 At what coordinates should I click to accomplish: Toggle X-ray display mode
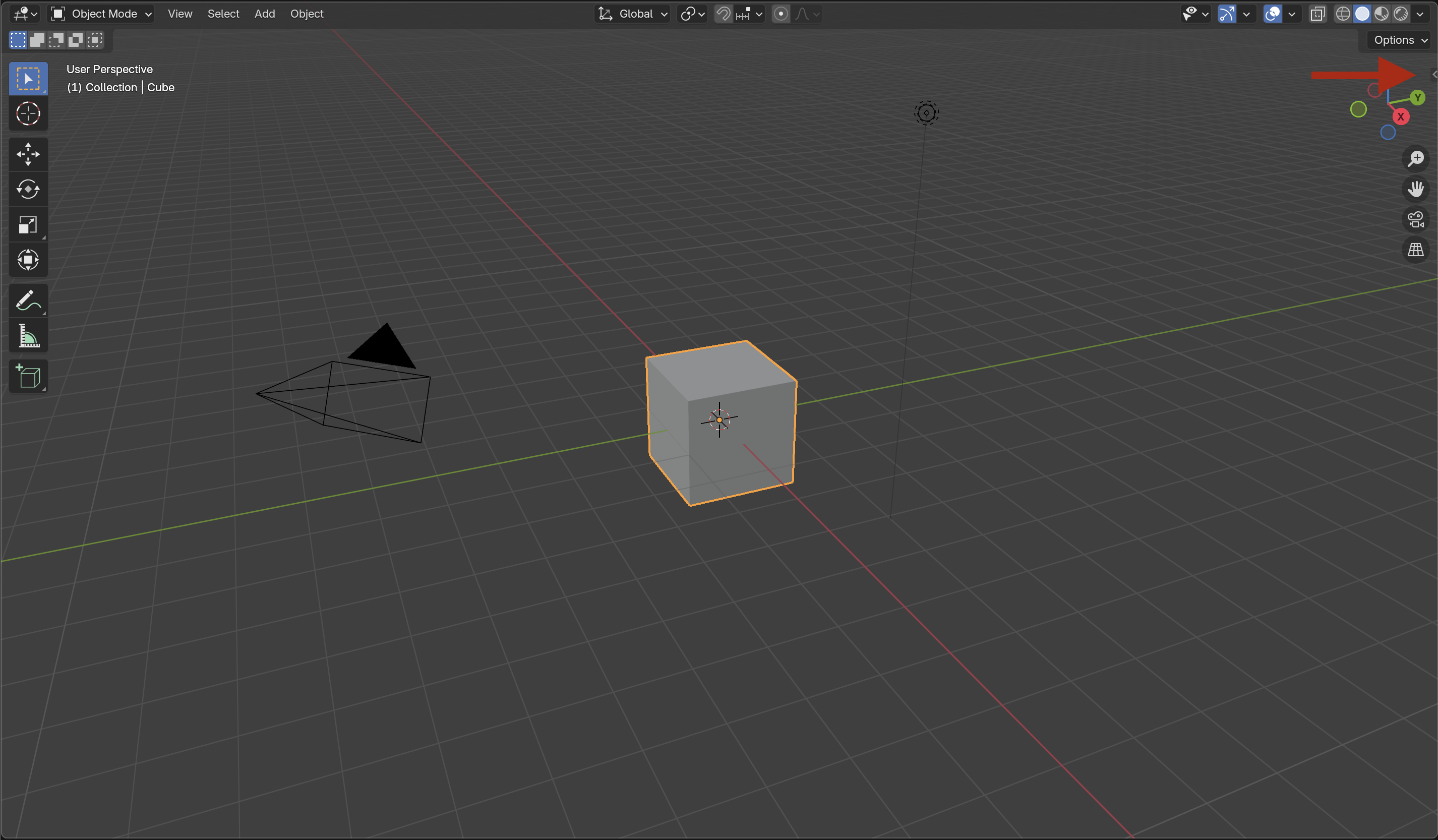(1317, 14)
